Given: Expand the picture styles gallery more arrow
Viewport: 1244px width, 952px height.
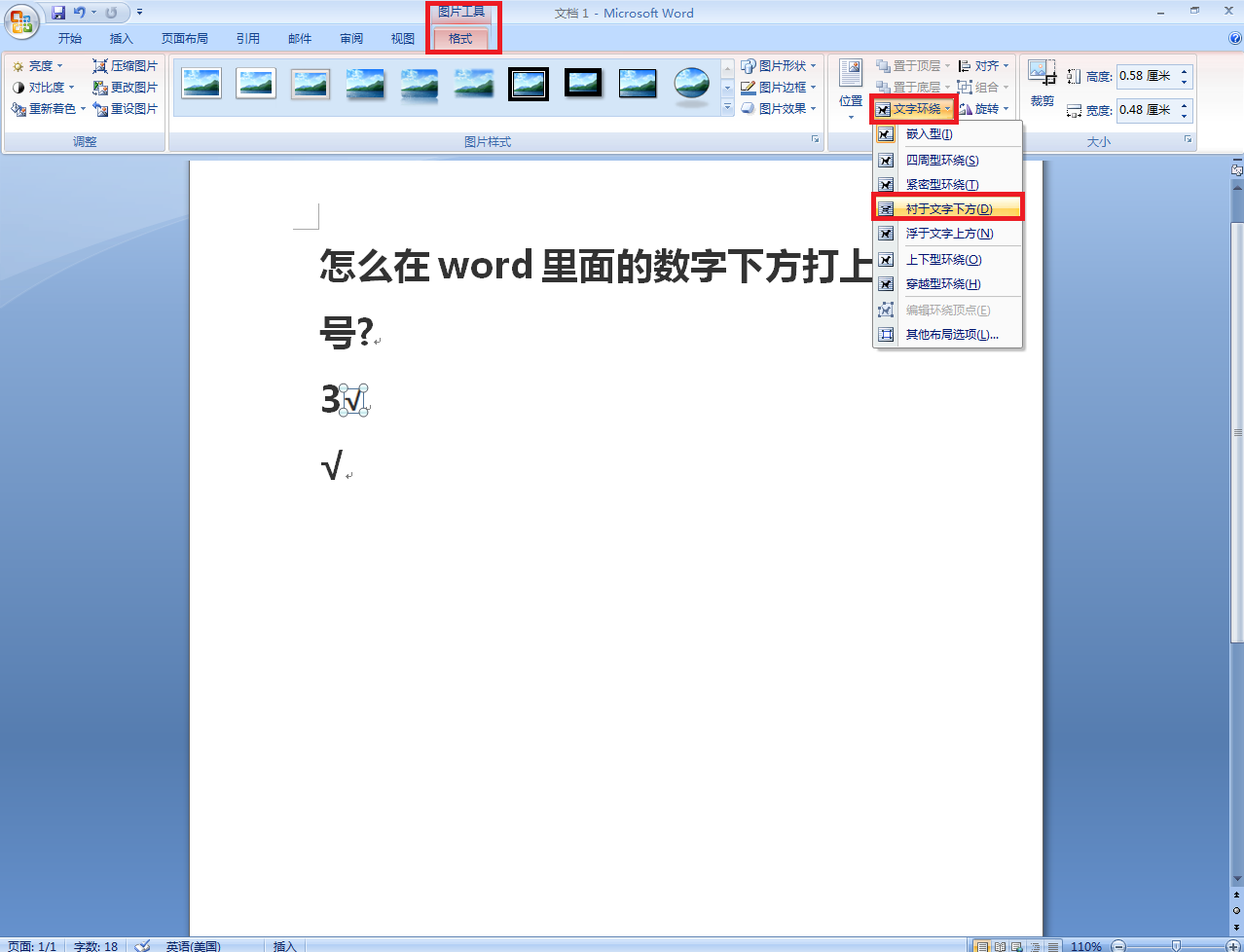Looking at the screenshot, I should (727, 107).
